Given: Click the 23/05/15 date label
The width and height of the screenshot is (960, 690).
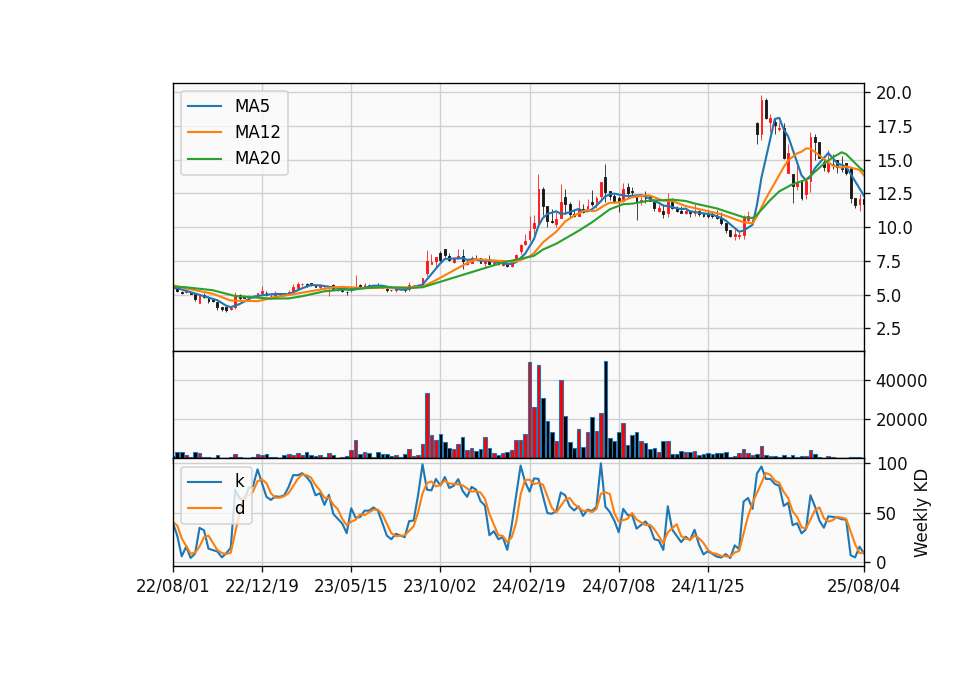Looking at the screenshot, I should click(351, 586).
